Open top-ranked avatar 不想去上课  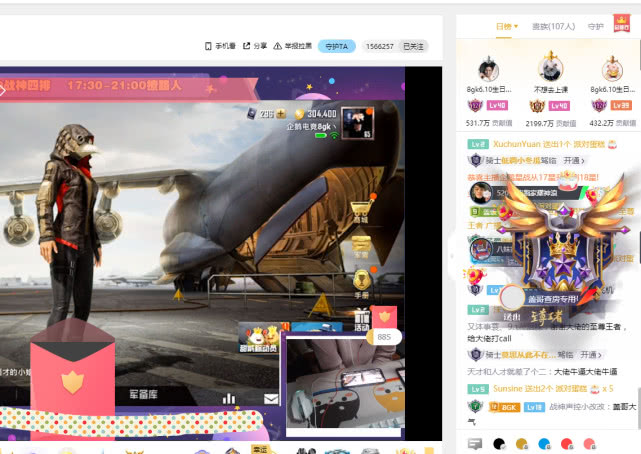point(550,69)
